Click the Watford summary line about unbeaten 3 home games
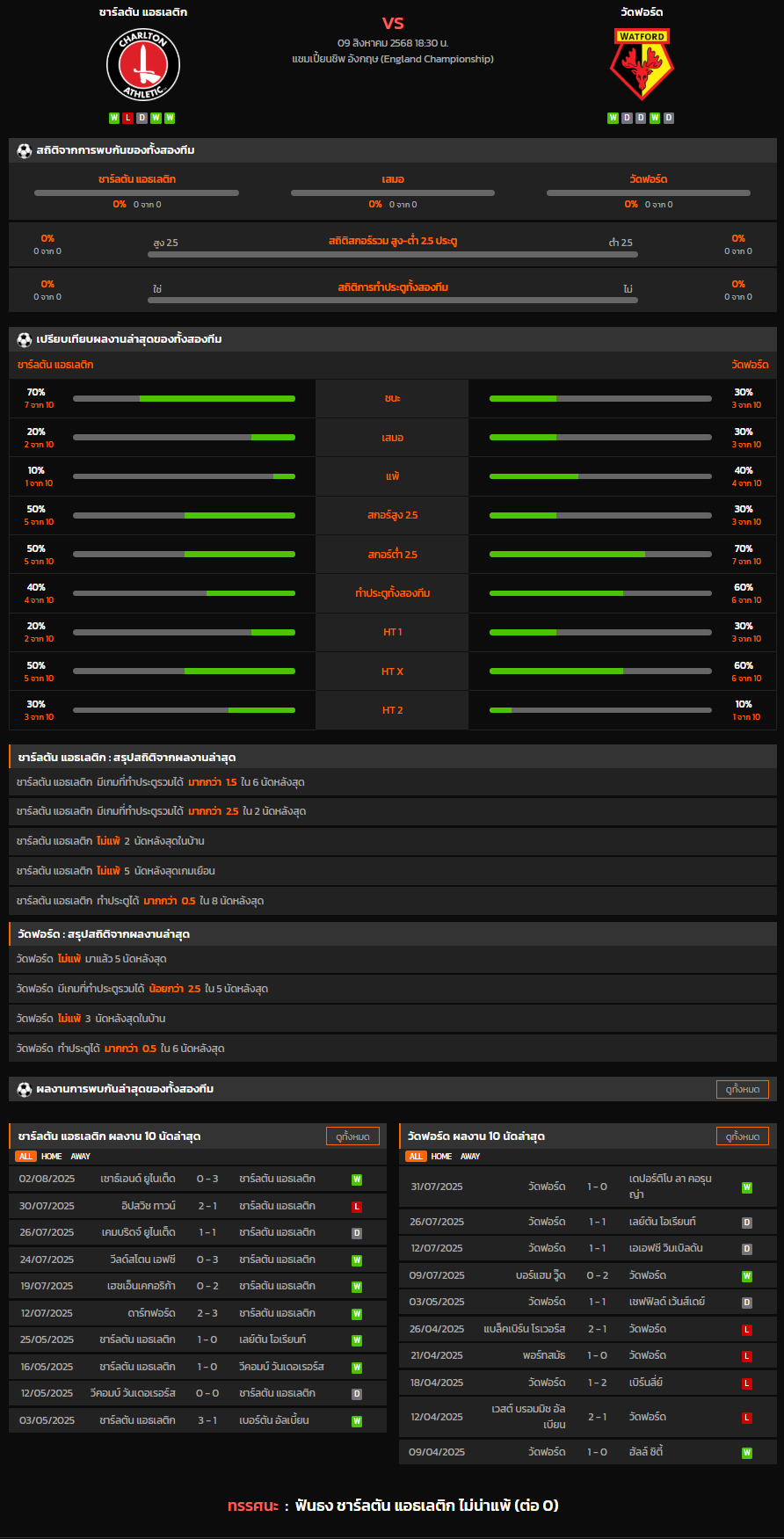This screenshot has height=1539, width=784. 393,1019
